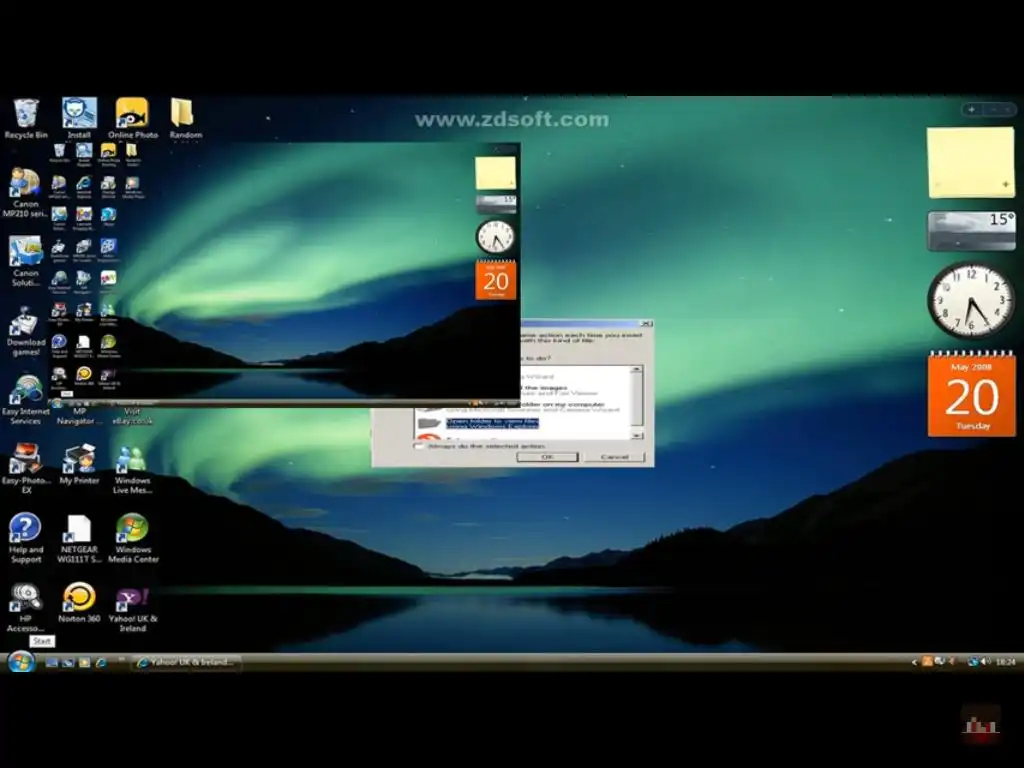Open the large Windows Live Messenger shortcut
The image size is (1024, 768).
pos(133,469)
